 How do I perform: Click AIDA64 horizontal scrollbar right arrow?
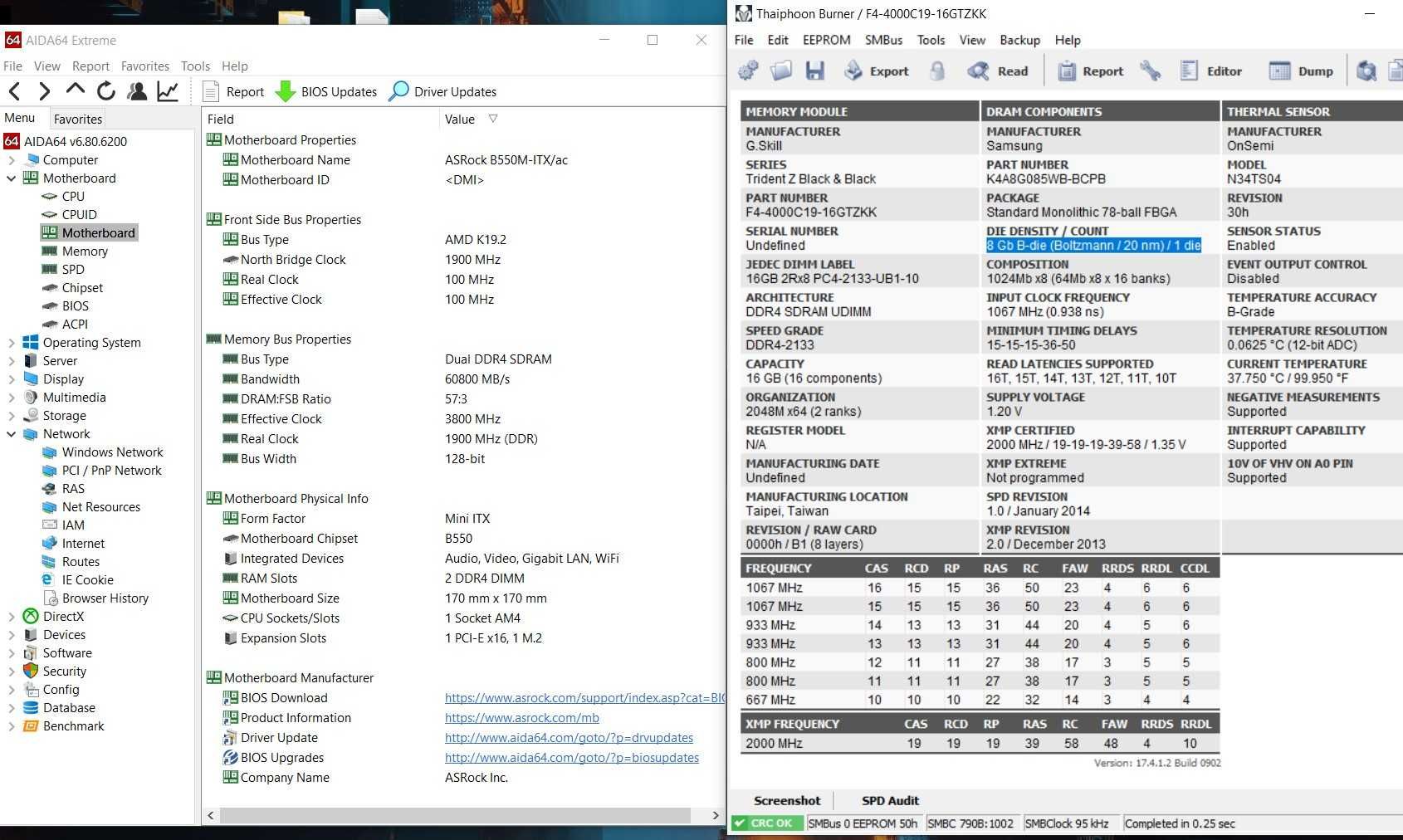pyautogui.click(x=716, y=815)
